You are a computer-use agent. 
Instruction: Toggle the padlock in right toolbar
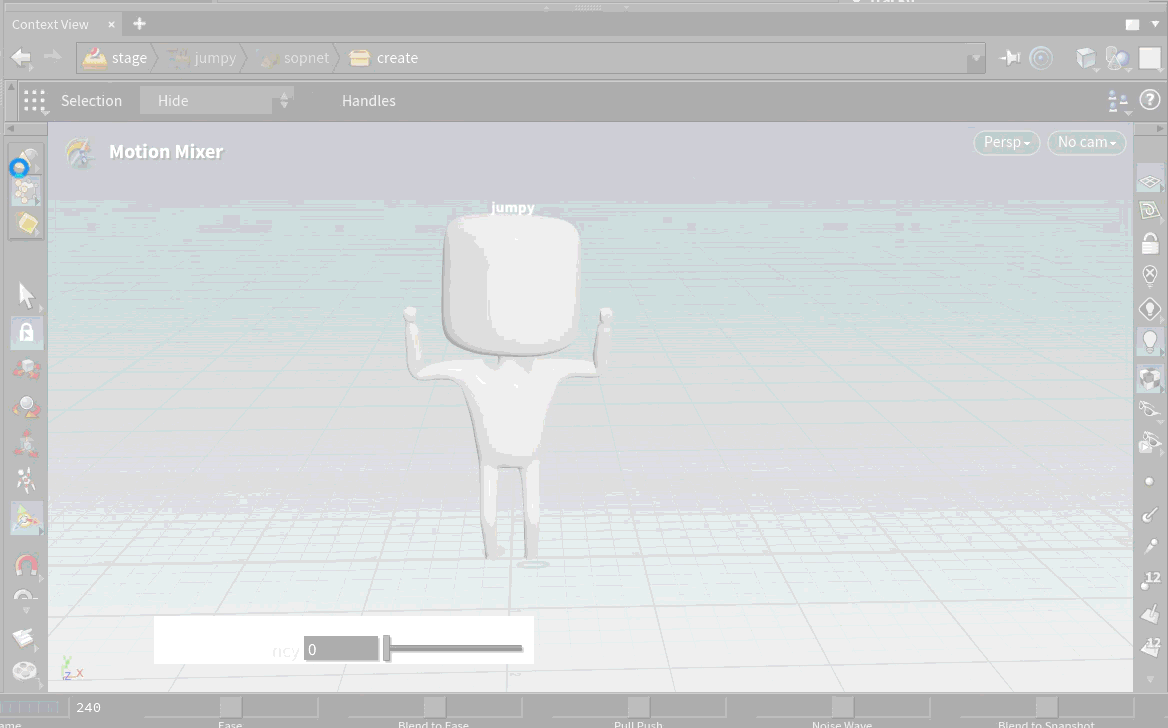pos(1150,243)
